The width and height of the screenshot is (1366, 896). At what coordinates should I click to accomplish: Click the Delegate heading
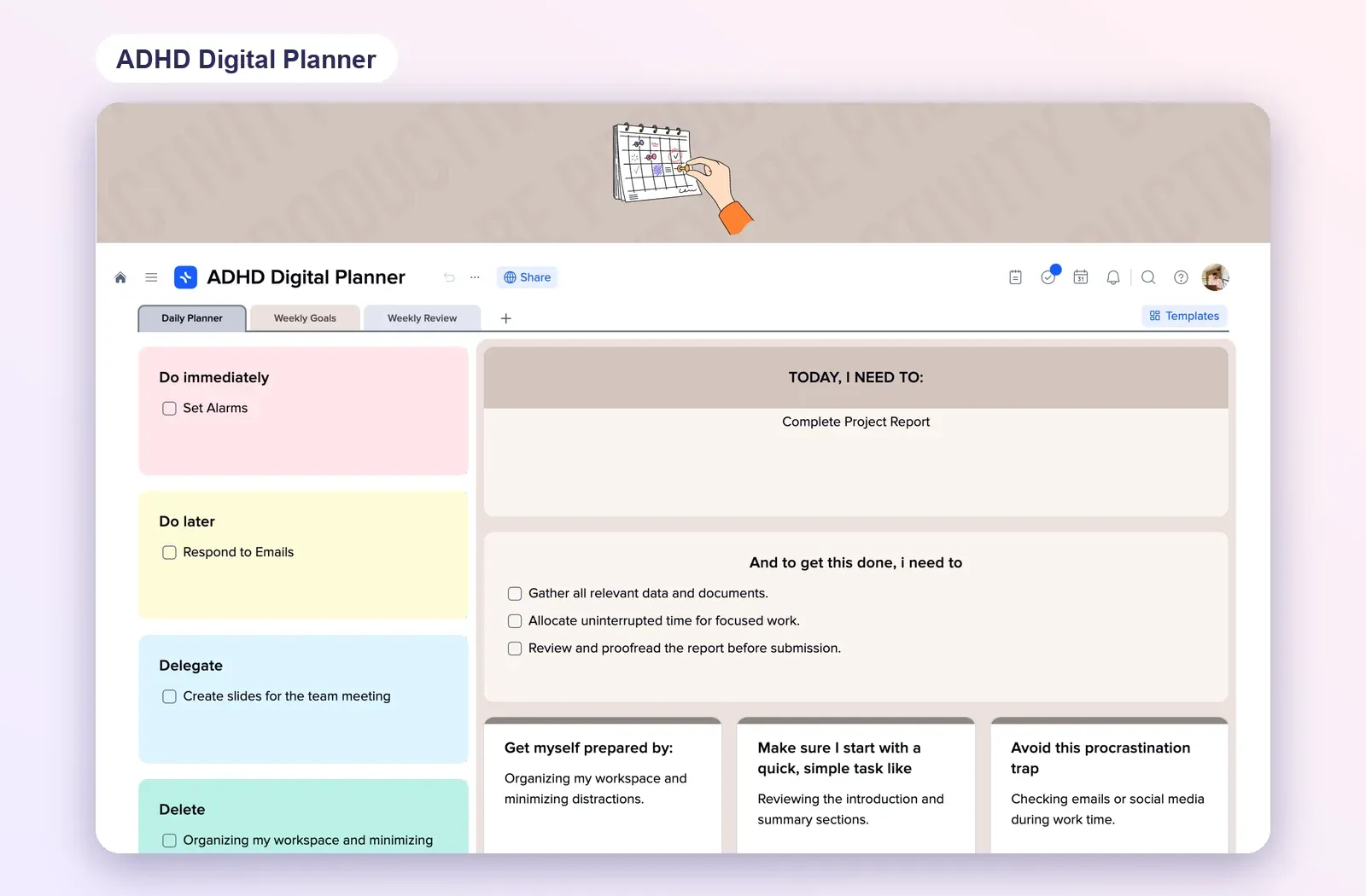(190, 666)
